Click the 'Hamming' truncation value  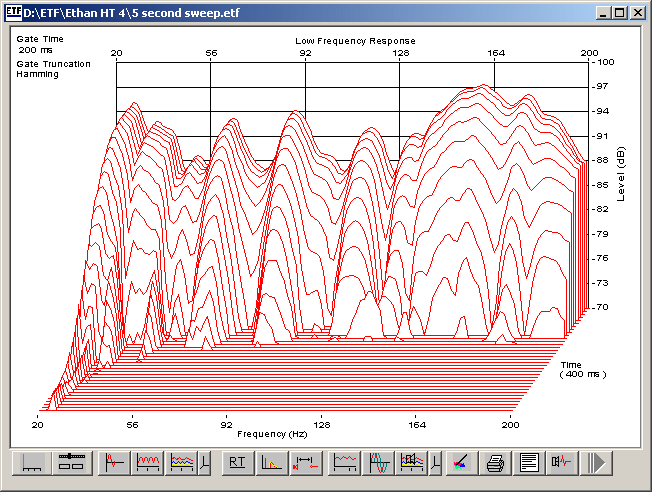(x=37, y=74)
